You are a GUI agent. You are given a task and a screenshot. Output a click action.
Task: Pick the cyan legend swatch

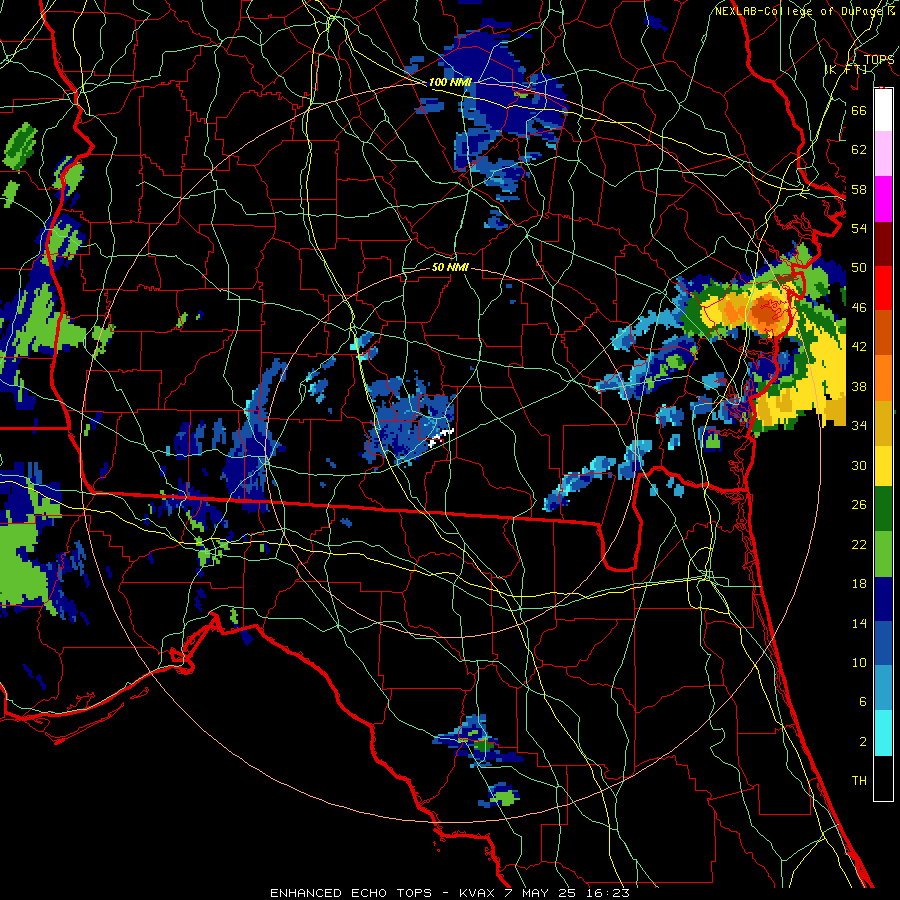(883, 733)
